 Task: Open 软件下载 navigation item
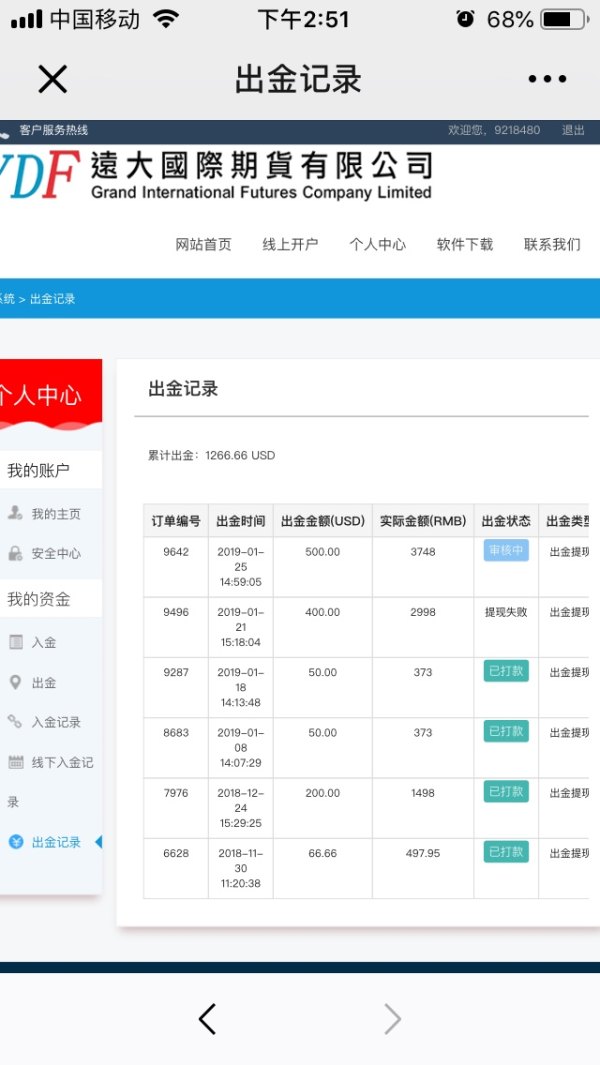pos(464,244)
